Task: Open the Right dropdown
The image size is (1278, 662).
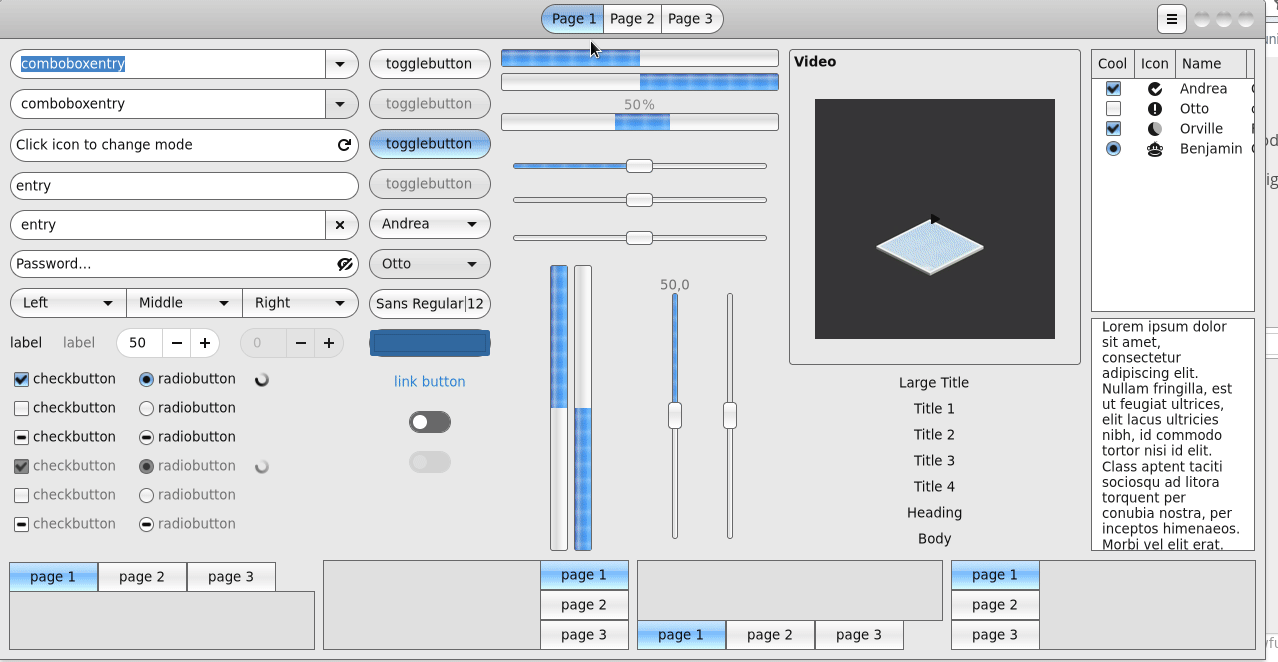Action: click(300, 303)
